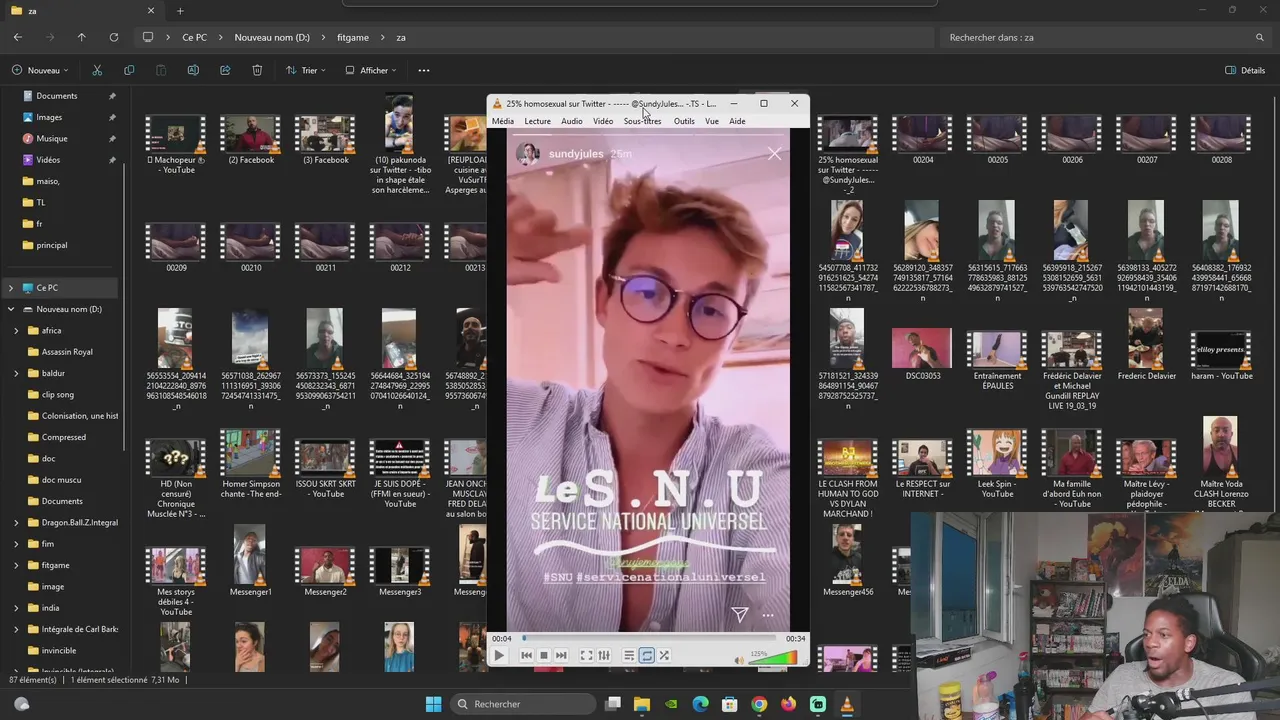Image resolution: width=1280 pixels, height=720 pixels.
Task: Expand the fitgame folder node
Action: click(x=16, y=565)
